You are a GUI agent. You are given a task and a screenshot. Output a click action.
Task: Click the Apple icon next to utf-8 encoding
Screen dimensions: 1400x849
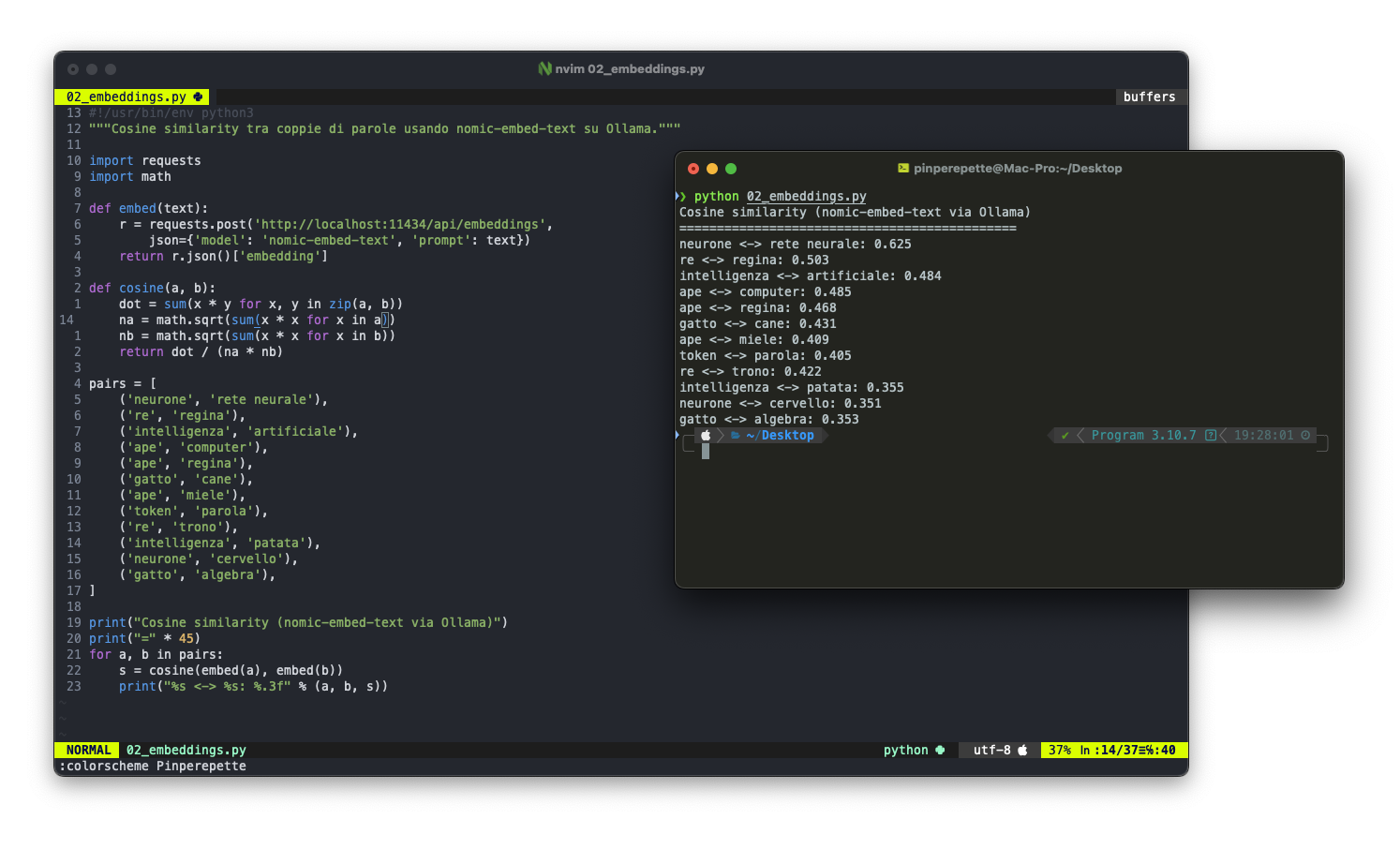click(x=1021, y=750)
